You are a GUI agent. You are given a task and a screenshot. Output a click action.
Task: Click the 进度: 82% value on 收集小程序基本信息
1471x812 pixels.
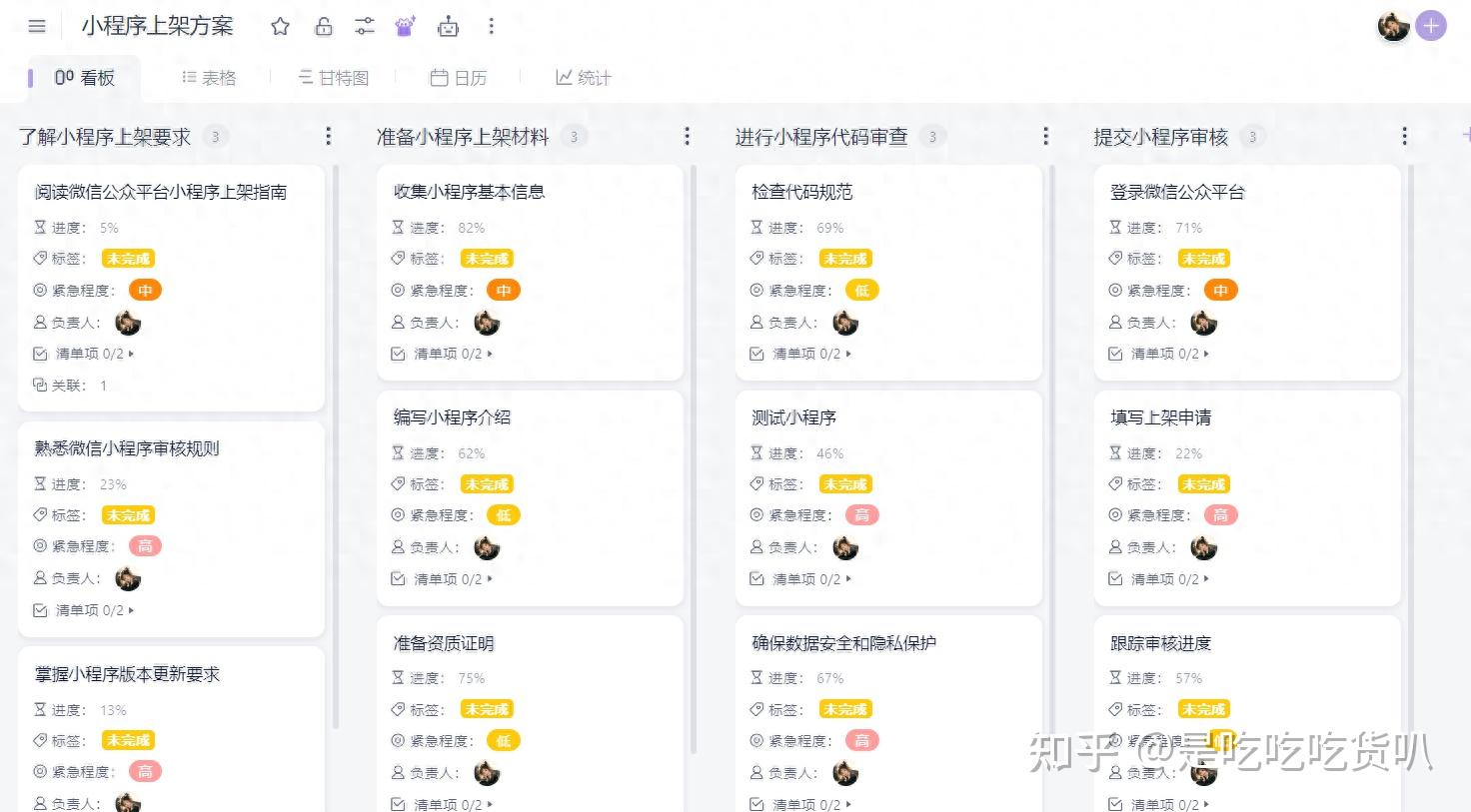point(471,228)
